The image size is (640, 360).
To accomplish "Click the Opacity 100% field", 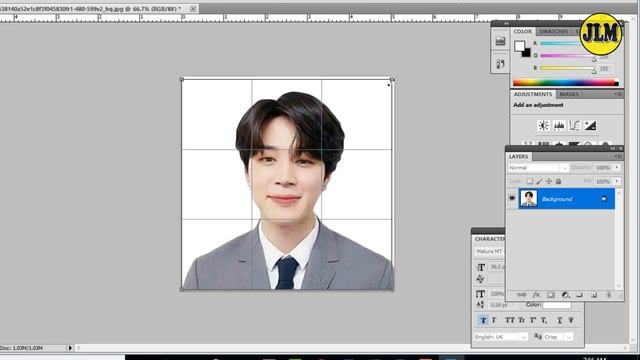I will [603, 168].
